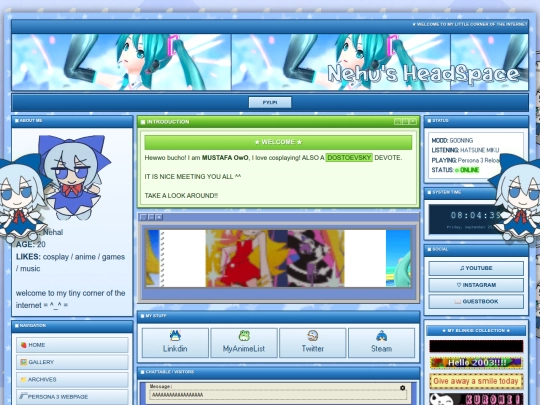Screen dimensions: 540x405
Task: Click the PYLPI button in the top bar
Action: click(x=270, y=102)
